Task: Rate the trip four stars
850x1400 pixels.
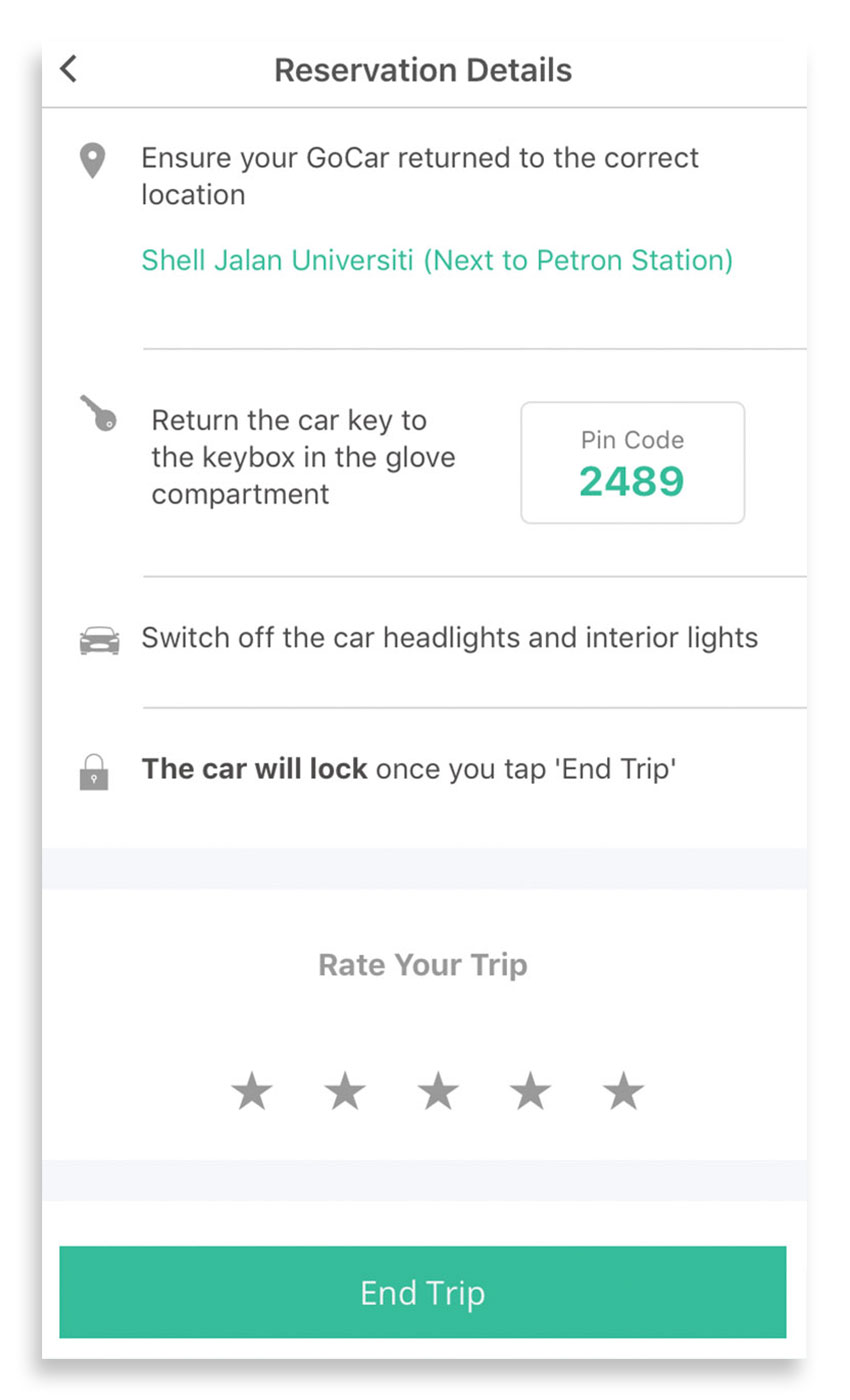Action: click(530, 1091)
